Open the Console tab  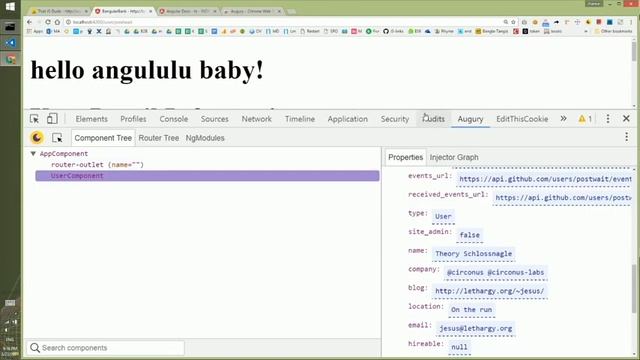pyautogui.click(x=173, y=119)
